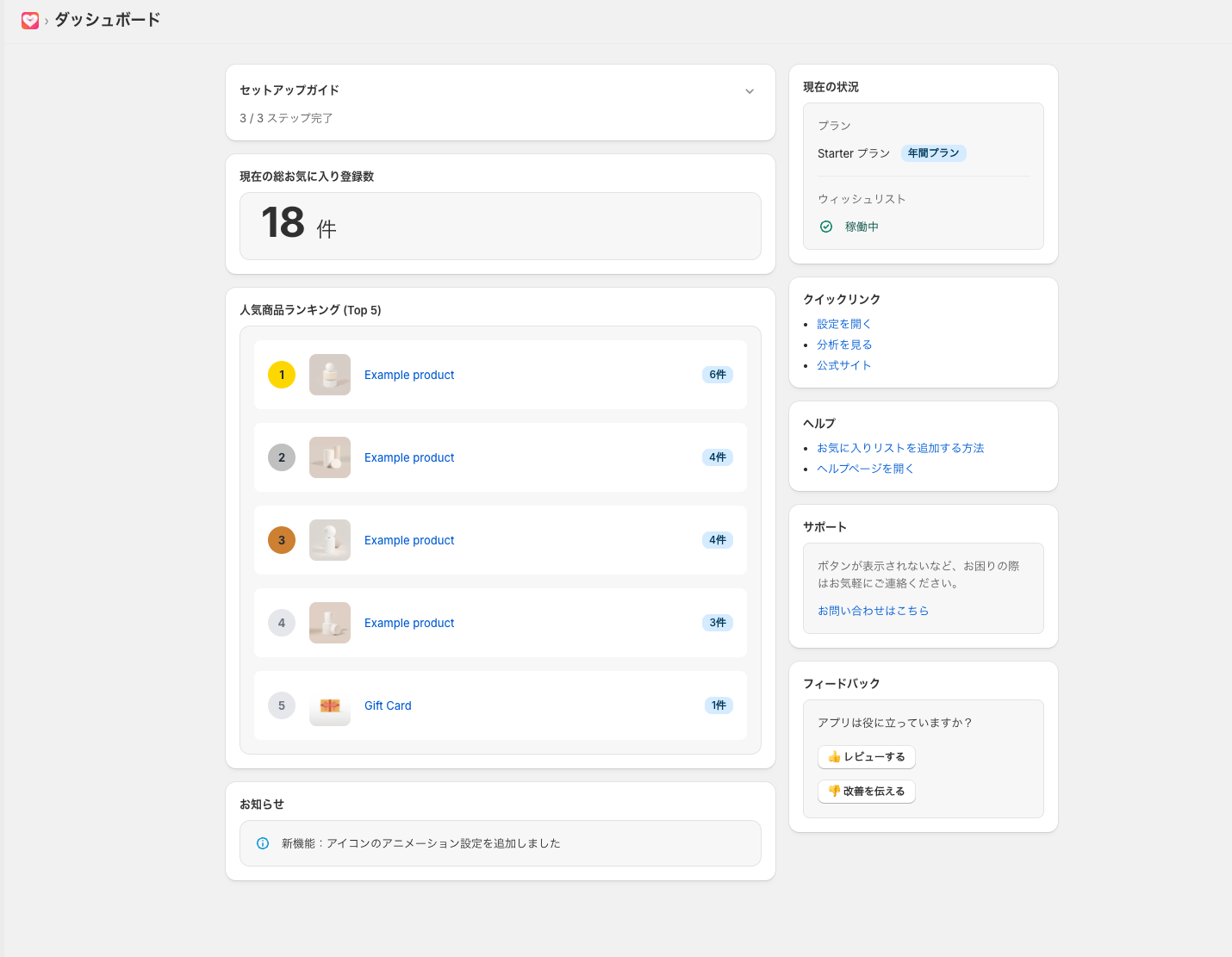Select the gold rank 1 badge
The image size is (1232, 957).
pos(282,375)
